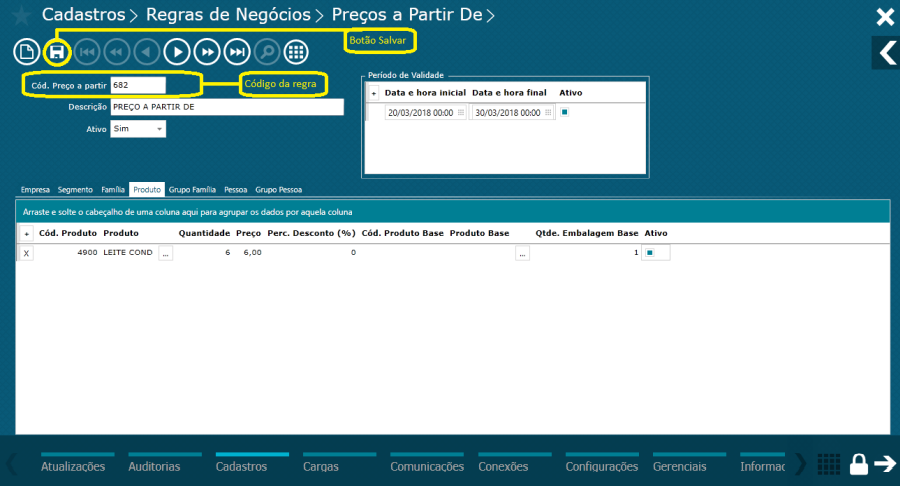This screenshot has width=900, height=486.
Task: Click the product code cell 4900
Action: point(87,252)
